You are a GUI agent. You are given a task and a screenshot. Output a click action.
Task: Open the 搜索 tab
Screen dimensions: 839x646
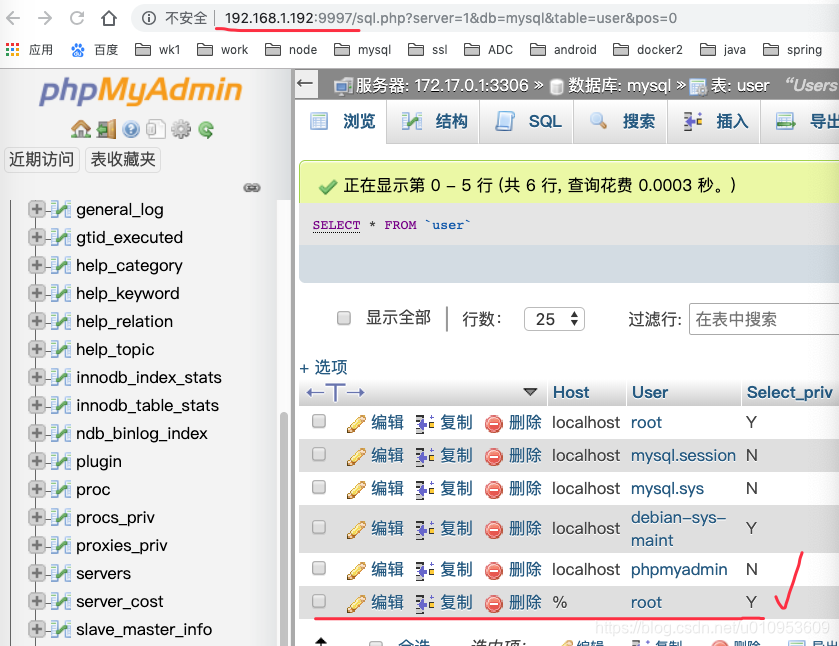[621, 121]
